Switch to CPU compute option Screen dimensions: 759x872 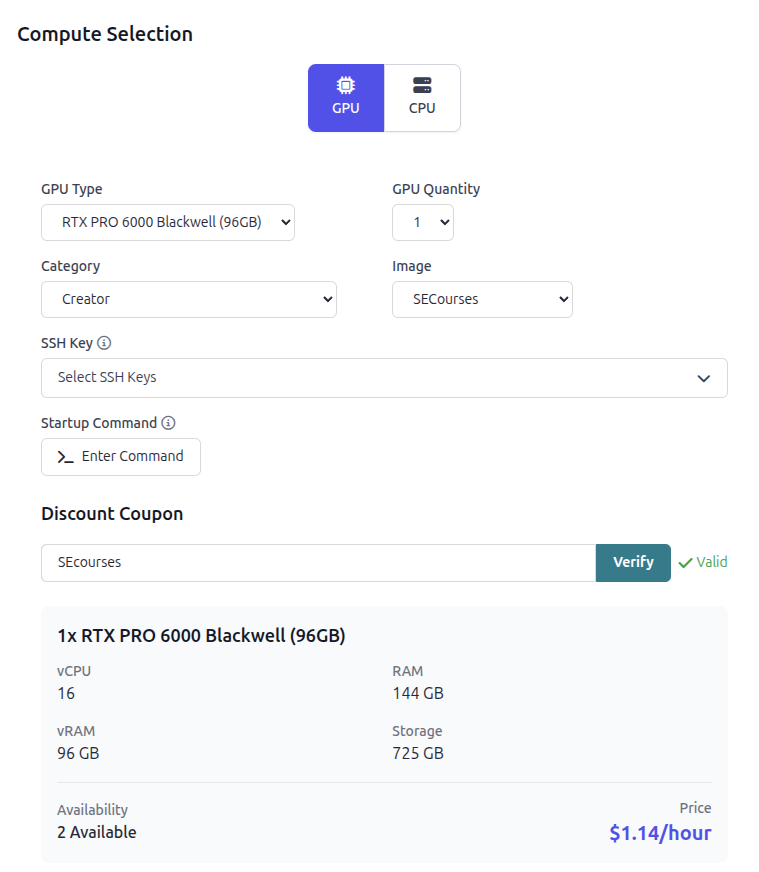tap(422, 98)
